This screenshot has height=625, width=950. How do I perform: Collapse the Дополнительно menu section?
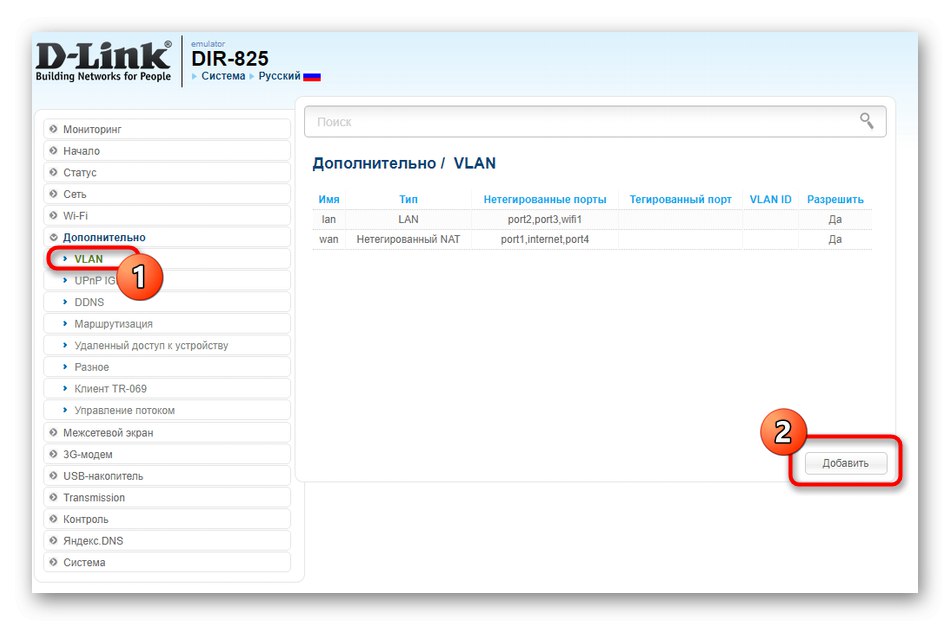[x=167, y=237]
